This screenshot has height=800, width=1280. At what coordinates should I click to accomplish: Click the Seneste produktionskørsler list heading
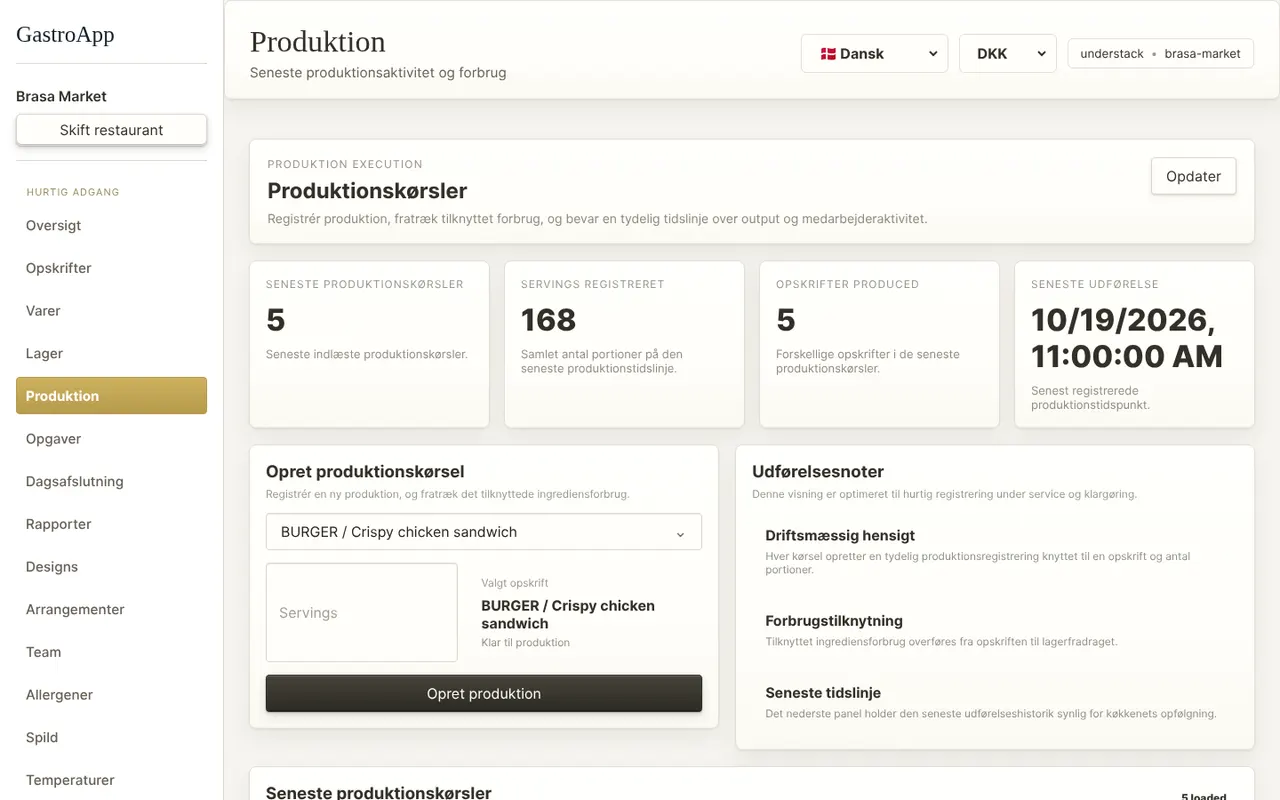[x=378, y=793]
